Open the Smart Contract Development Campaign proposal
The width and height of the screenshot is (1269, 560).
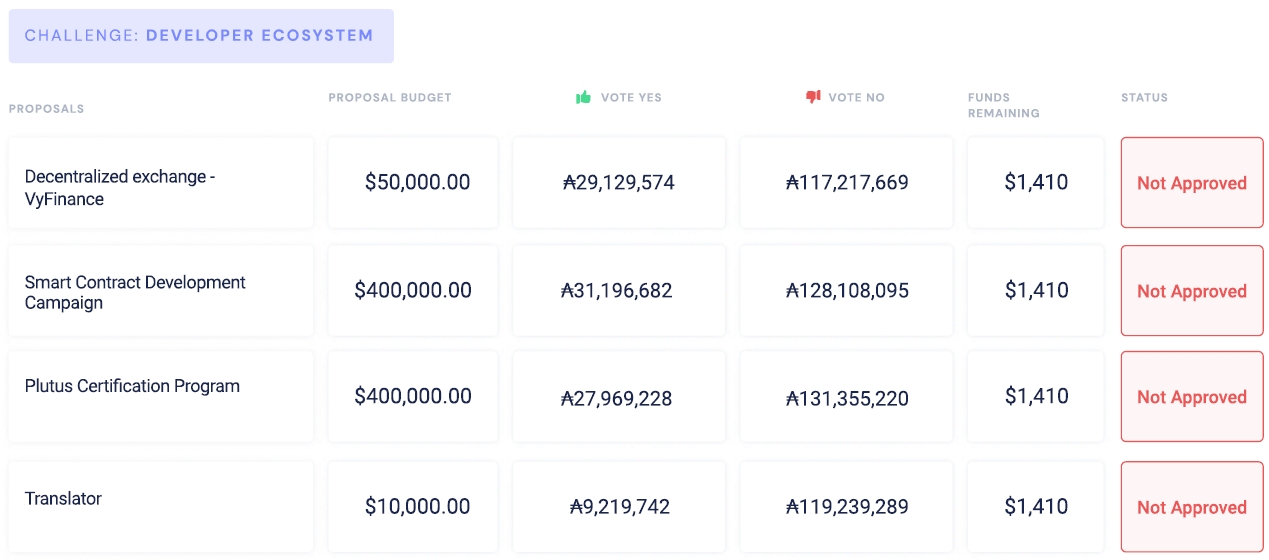click(x=135, y=292)
